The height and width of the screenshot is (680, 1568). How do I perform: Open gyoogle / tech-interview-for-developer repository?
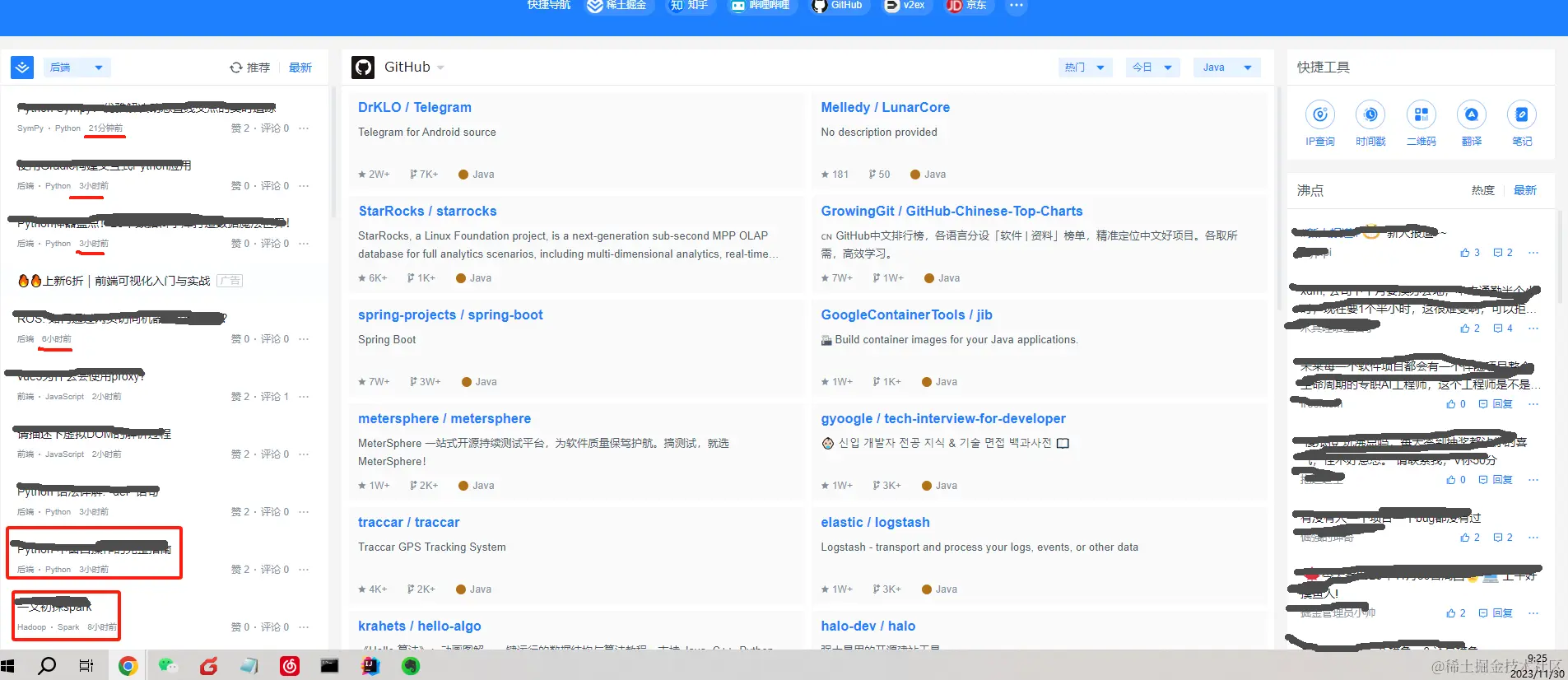[943, 418]
